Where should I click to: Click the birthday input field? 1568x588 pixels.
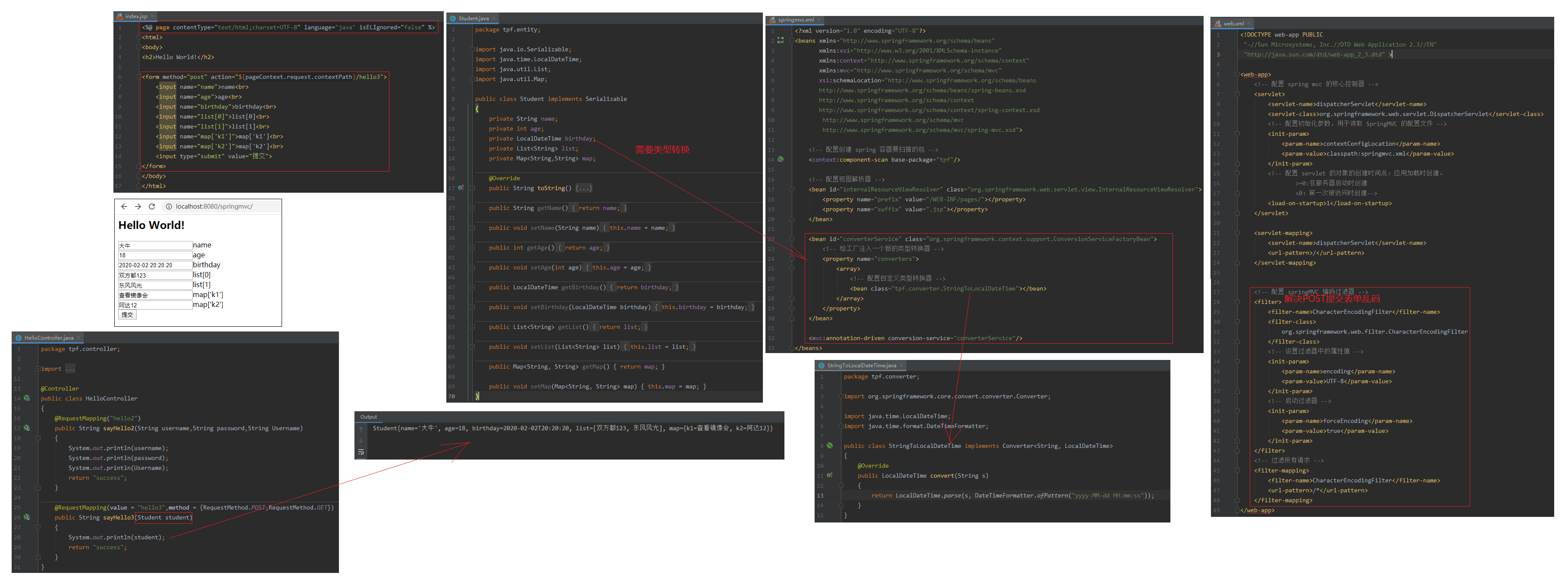click(x=155, y=265)
